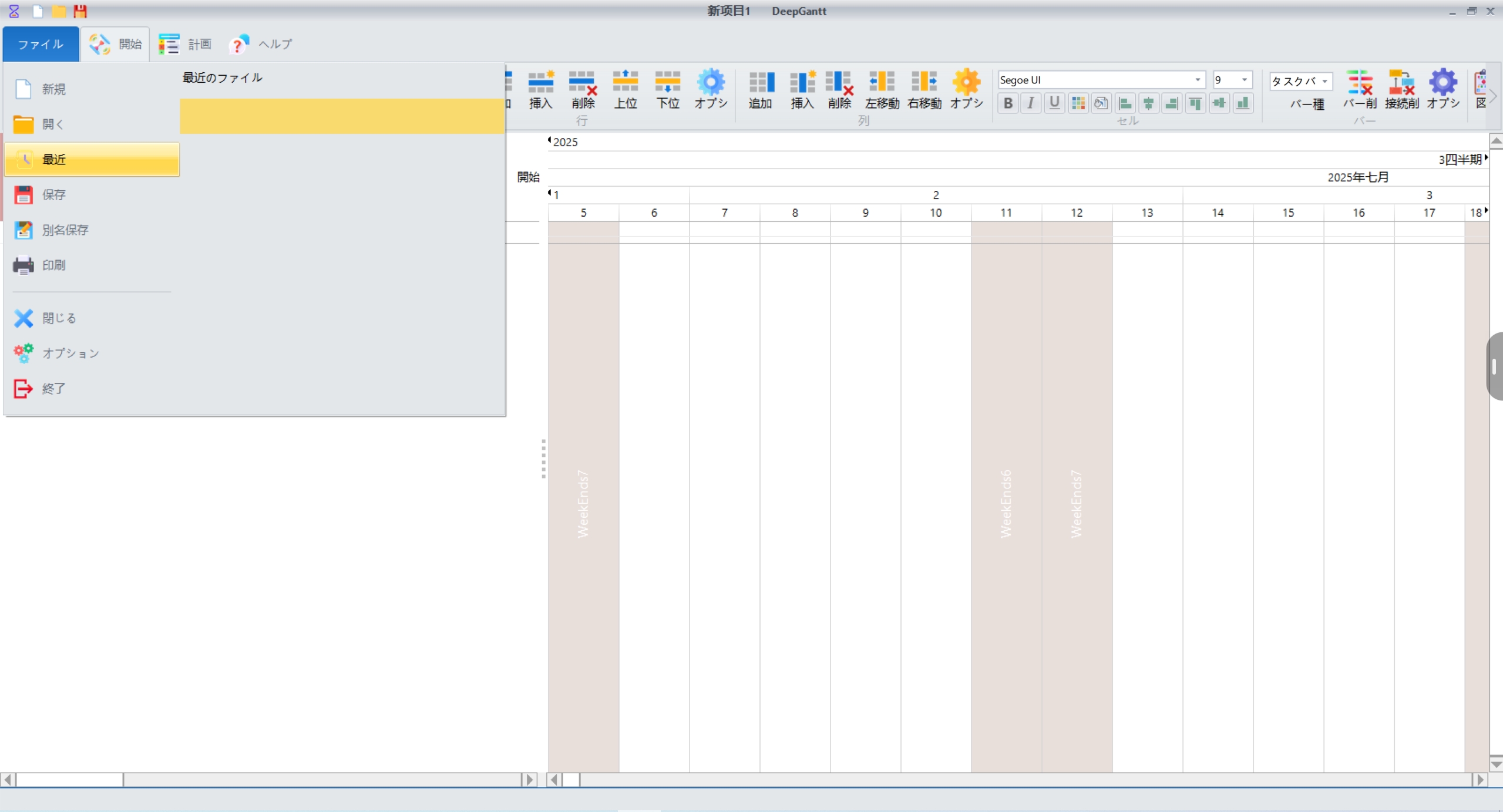Click the cell background color grid icon
Screen dimensions: 1503x812
(x=1078, y=103)
